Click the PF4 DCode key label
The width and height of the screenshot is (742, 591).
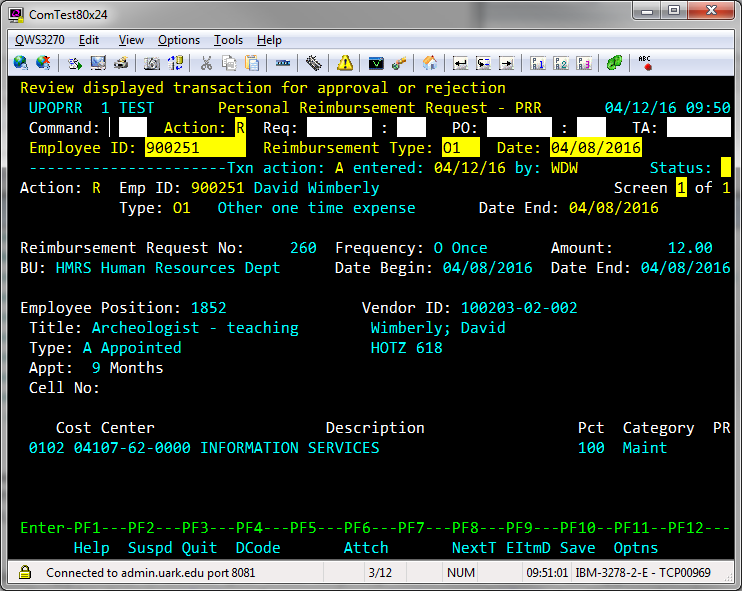point(258,548)
